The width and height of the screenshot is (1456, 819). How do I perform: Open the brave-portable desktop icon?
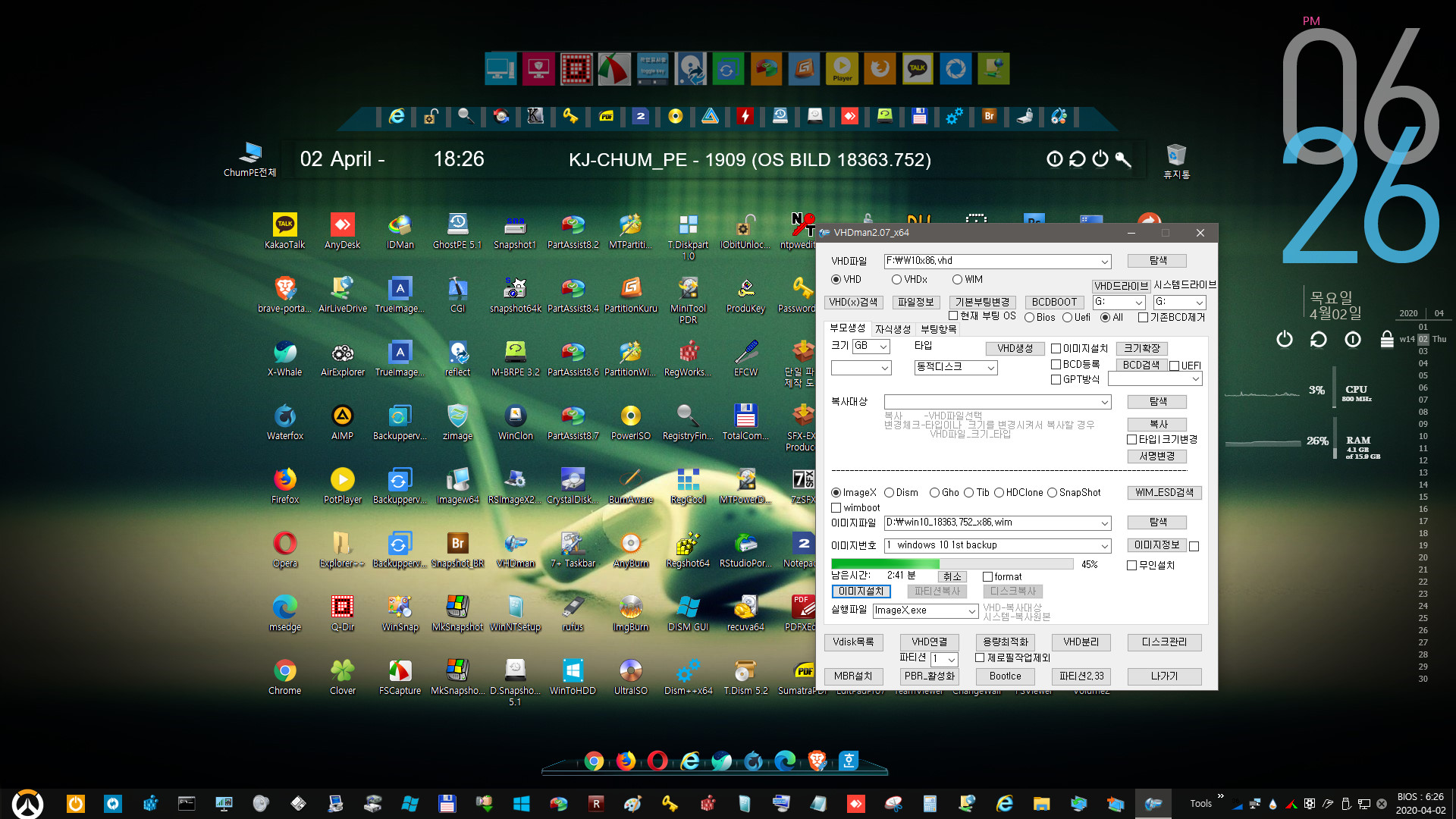pyautogui.click(x=284, y=294)
